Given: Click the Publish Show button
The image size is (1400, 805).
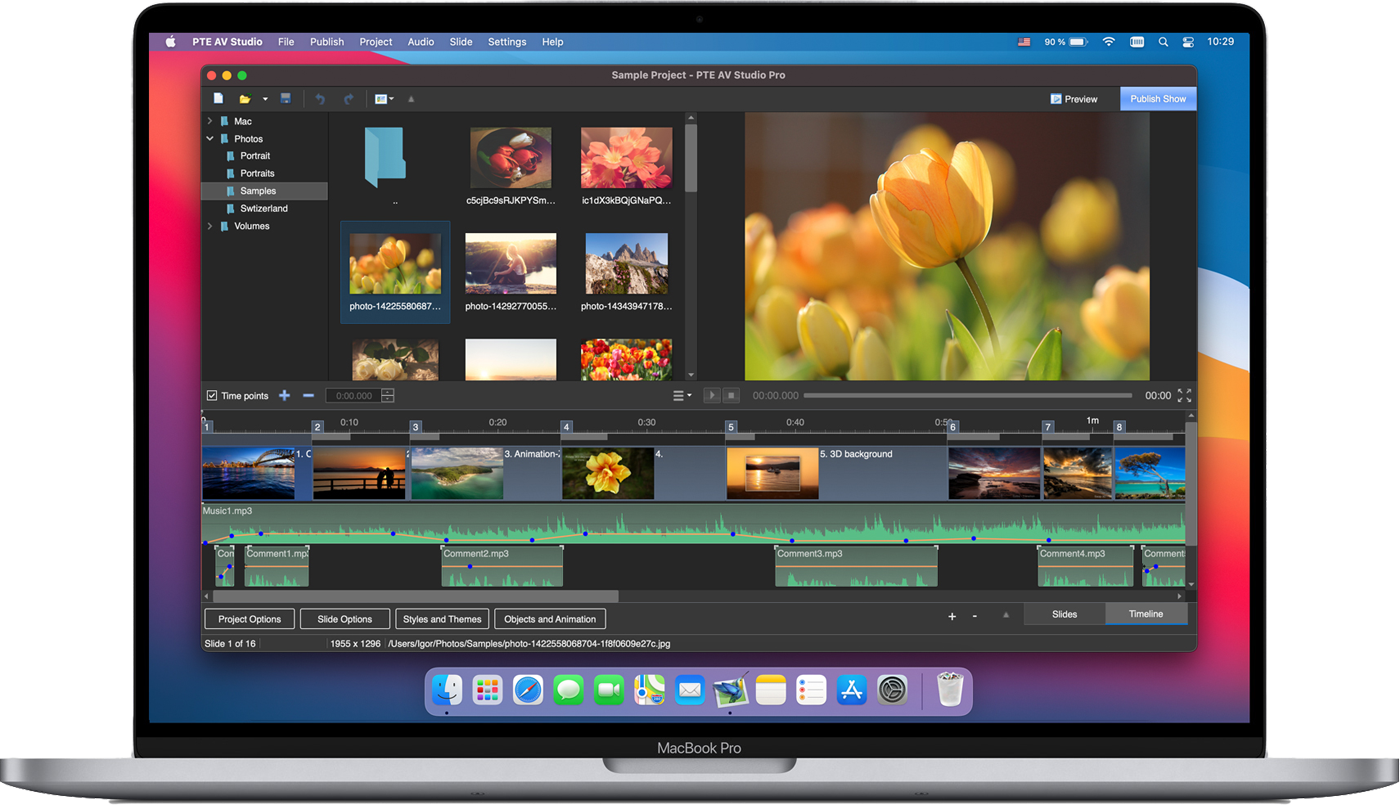Looking at the screenshot, I should (x=1158, y=99).
